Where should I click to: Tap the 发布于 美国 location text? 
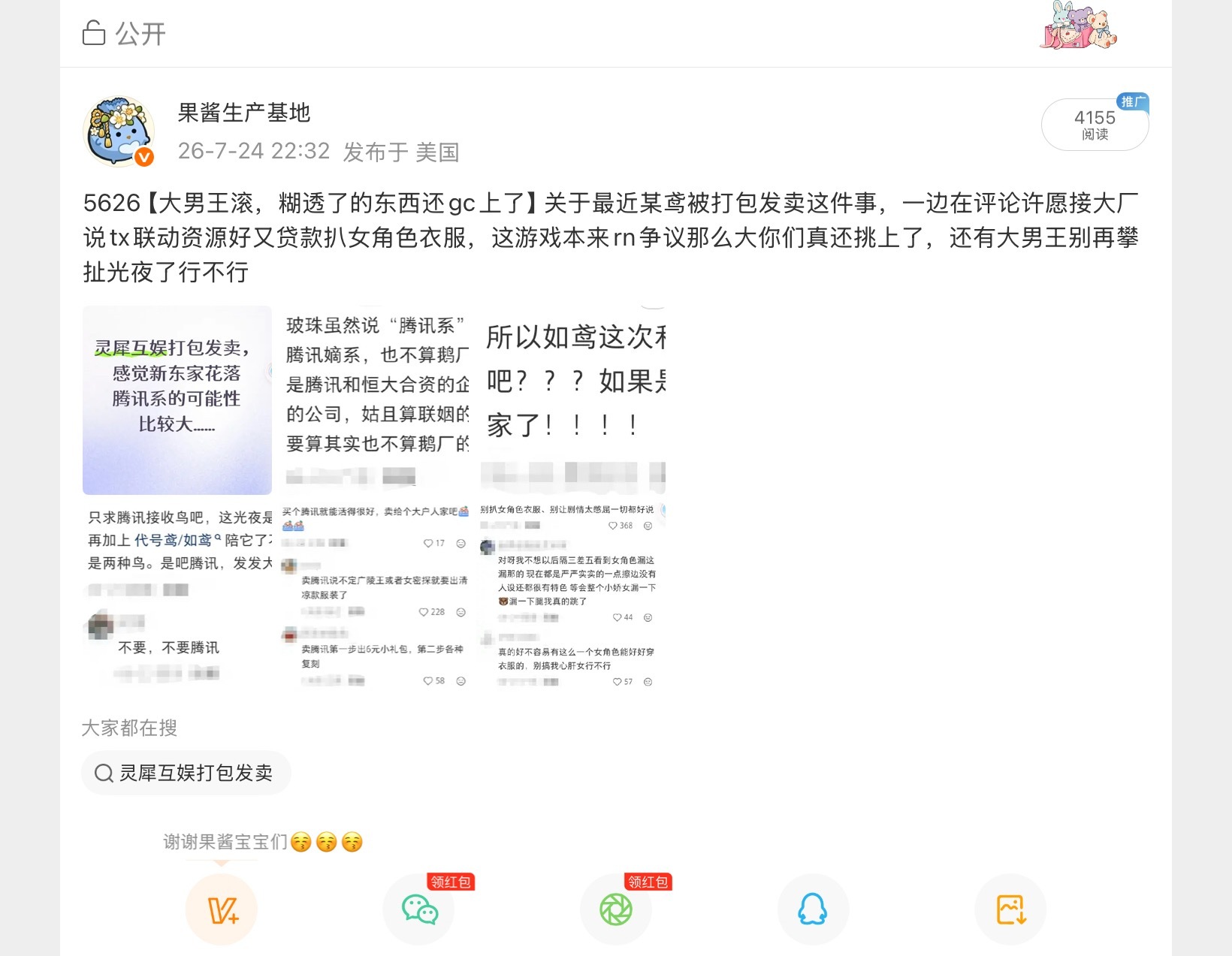click(401, 152)
